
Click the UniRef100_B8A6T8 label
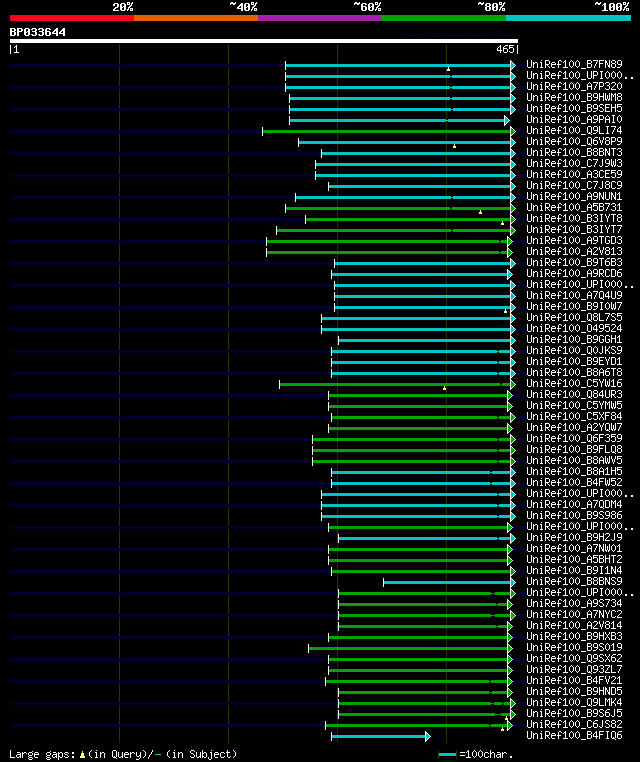point(574,372)
